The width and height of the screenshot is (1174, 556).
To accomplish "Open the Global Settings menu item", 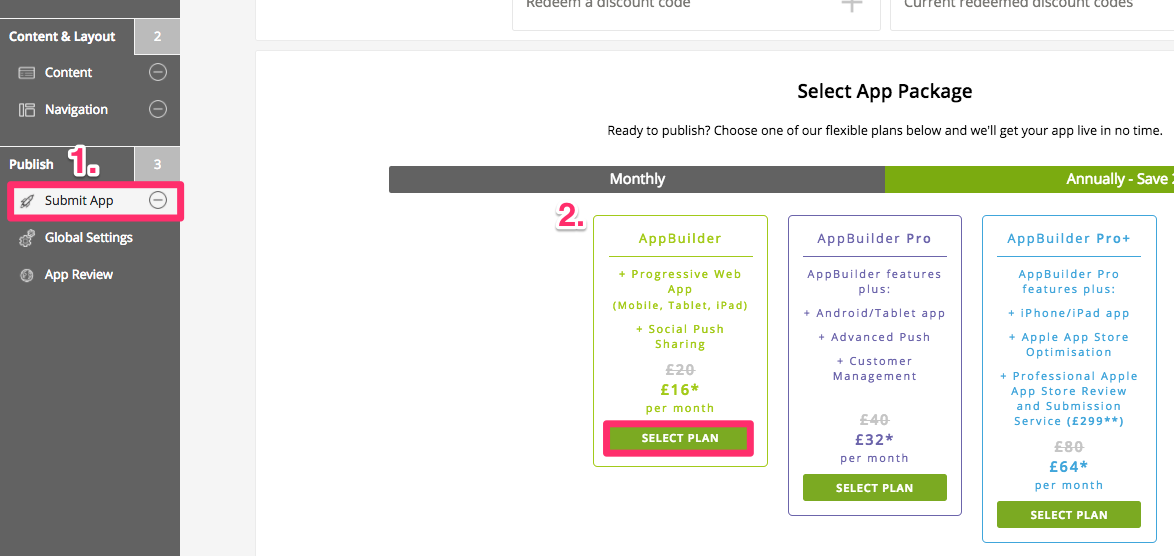I will 88,238.
